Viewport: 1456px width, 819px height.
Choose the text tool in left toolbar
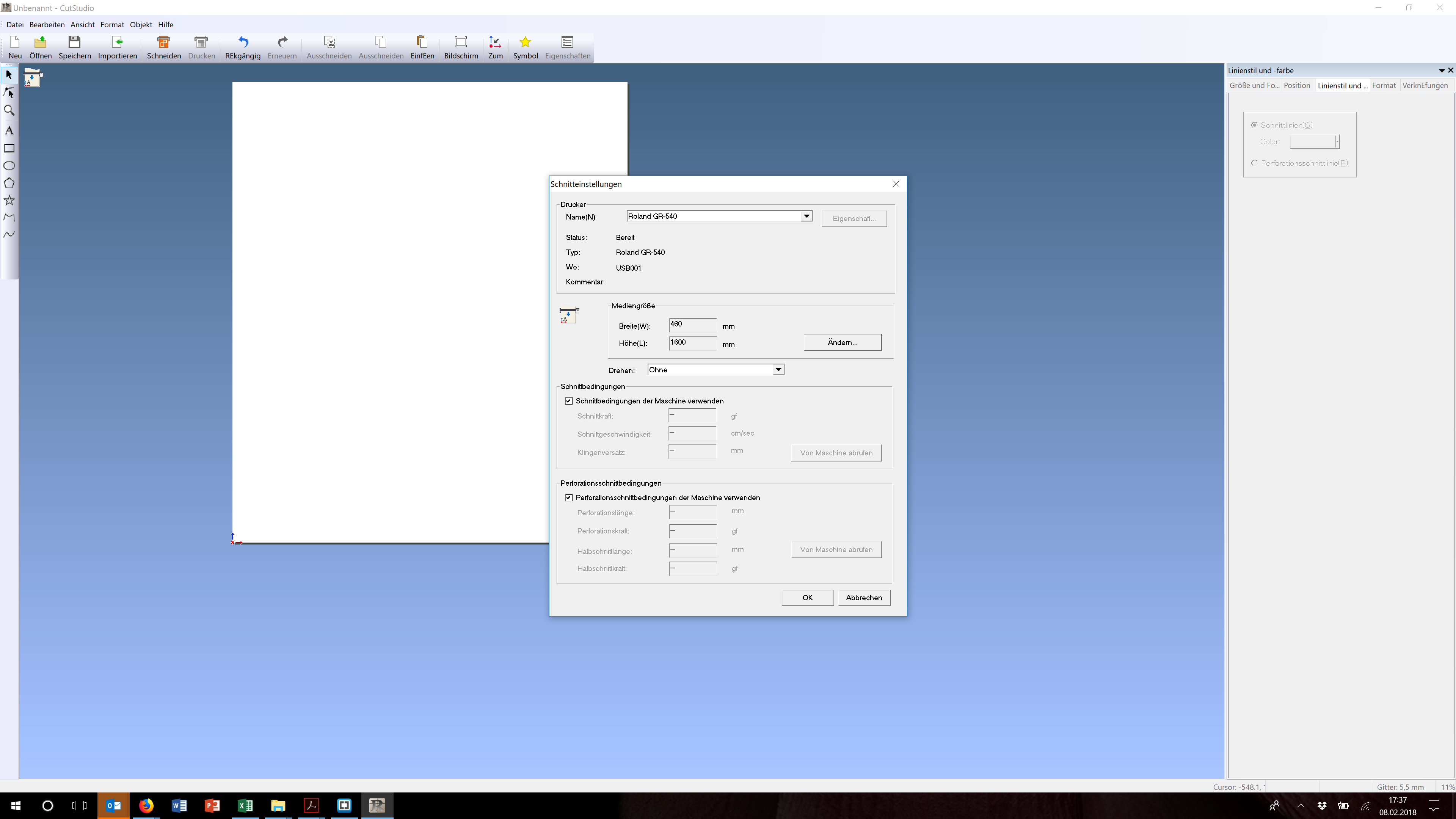point(9,130)
